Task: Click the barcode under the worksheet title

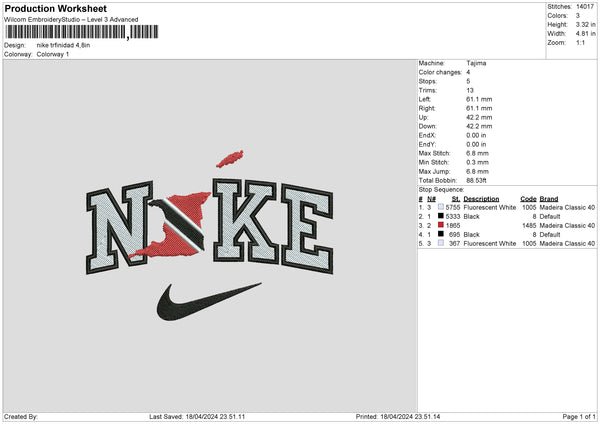Action: pos(82,32)
